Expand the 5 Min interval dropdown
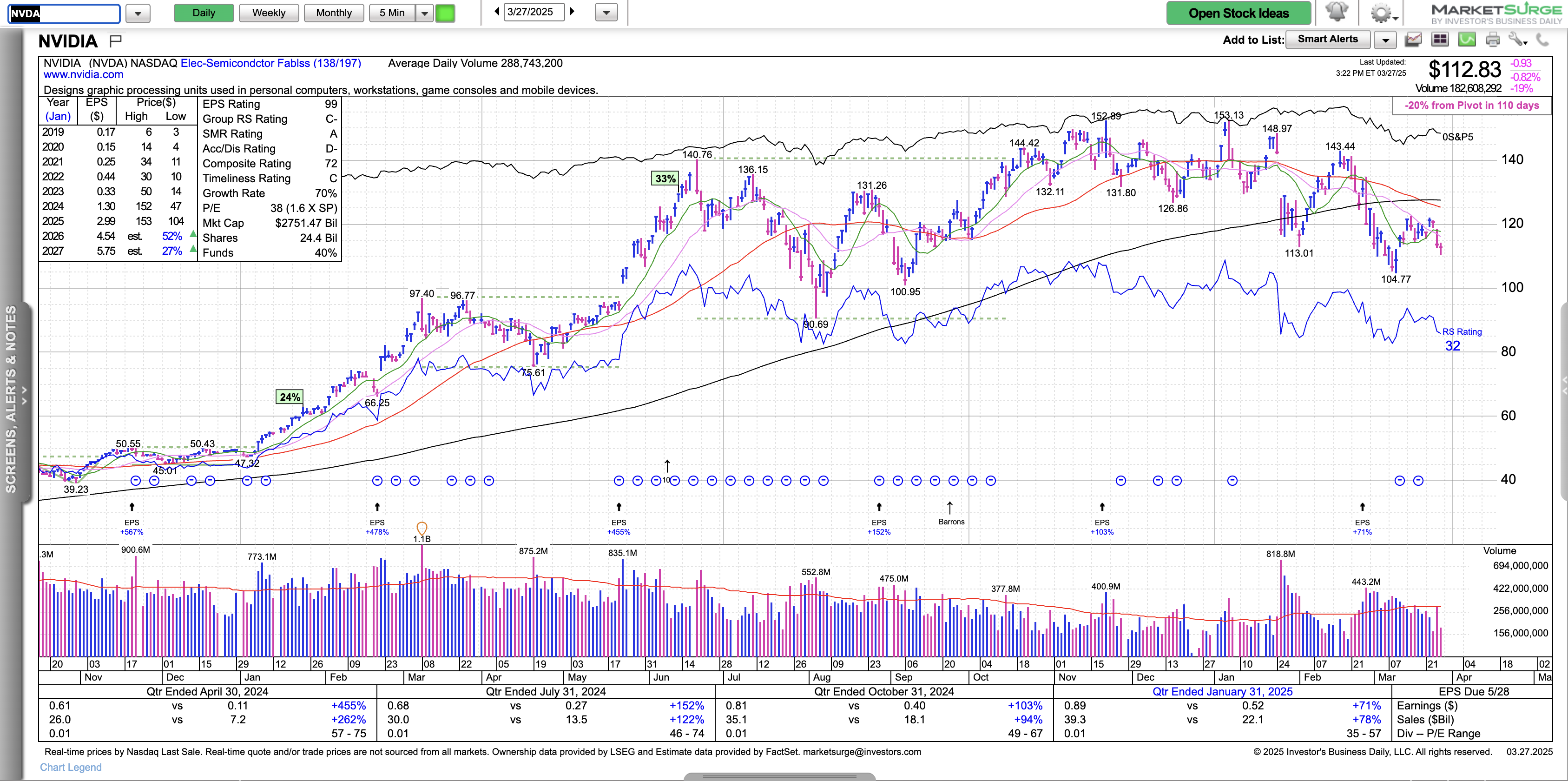Image resolution: width=1568 pixels, height=781 pixels. 424,13
